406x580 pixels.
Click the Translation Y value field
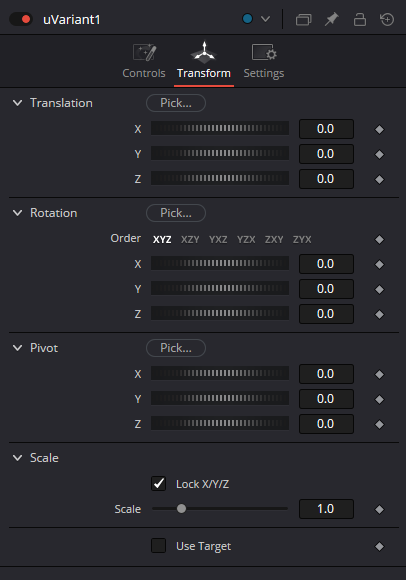pyautogui.click(x=326, y=154)
